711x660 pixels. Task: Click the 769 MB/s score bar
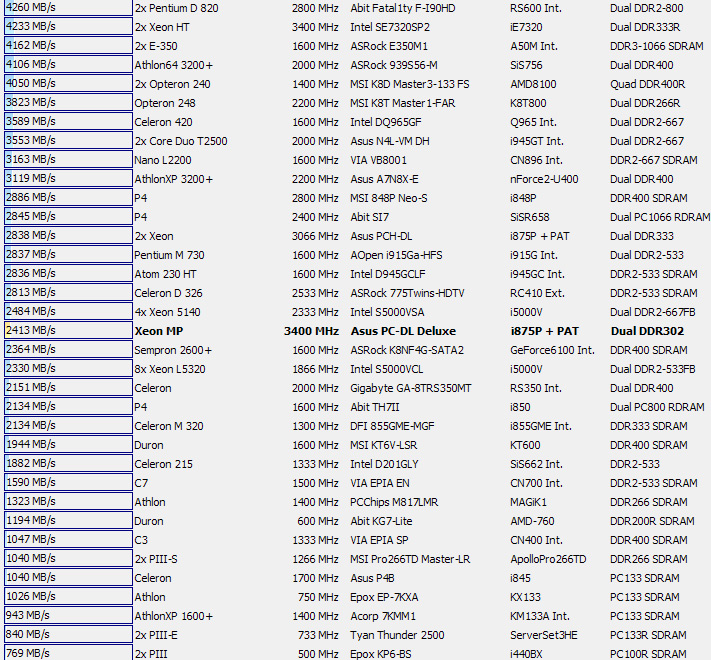[x=66, y=654]
